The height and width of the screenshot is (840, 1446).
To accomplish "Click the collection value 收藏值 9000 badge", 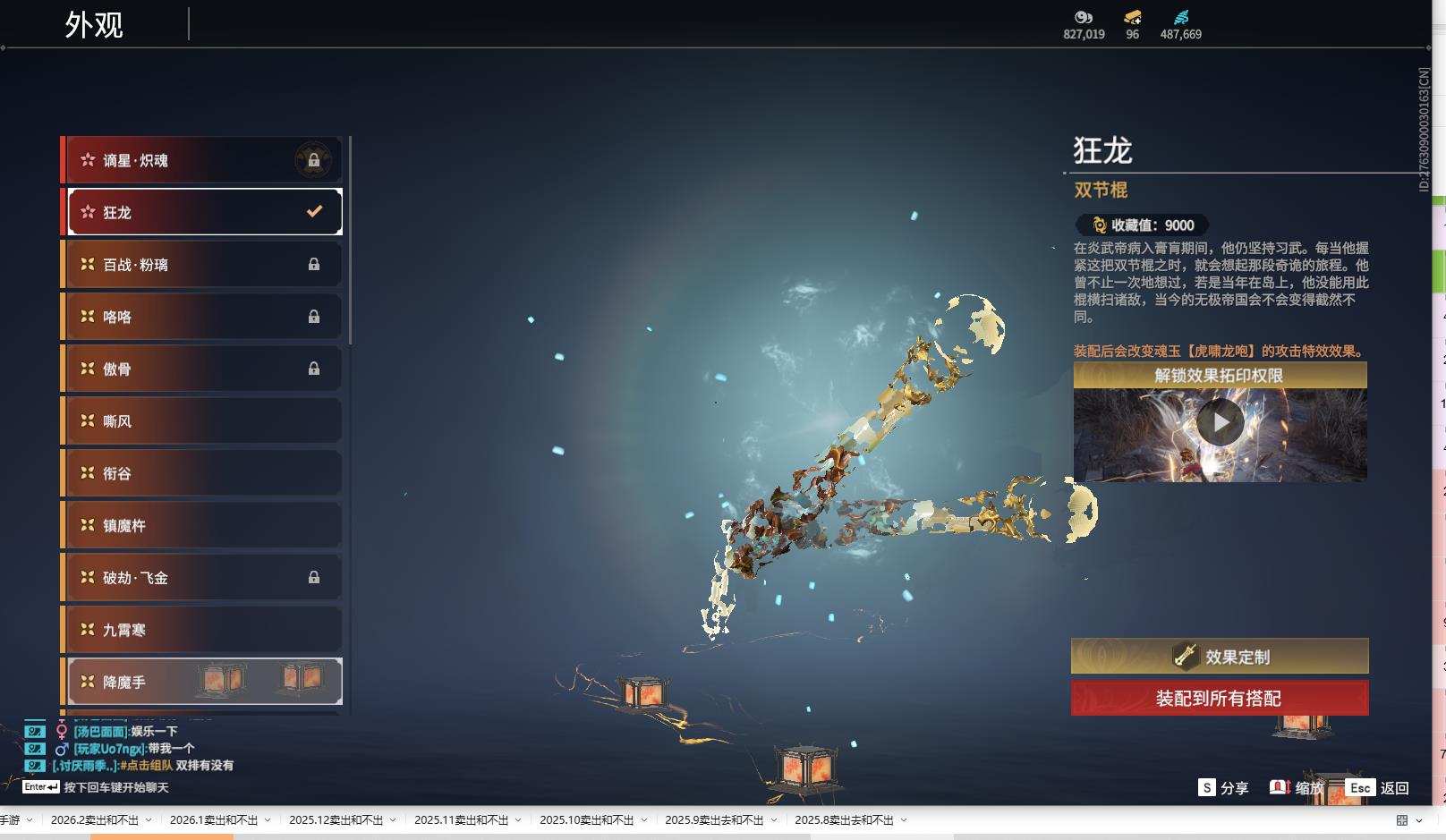I will [x=1141, y=225].
